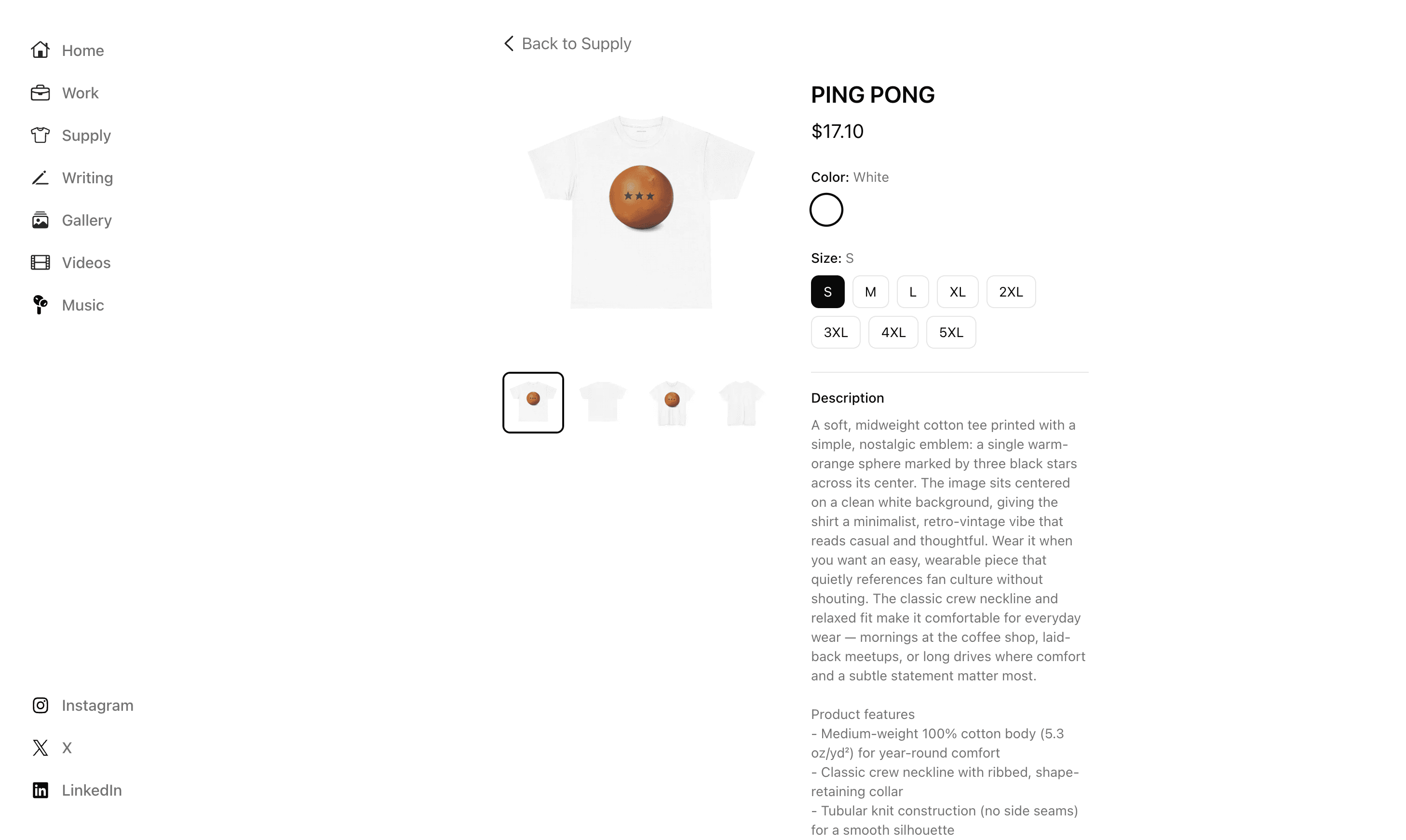1406x840 pixels.
Task: Click the Back to Supply link
Action: (576, 43)
